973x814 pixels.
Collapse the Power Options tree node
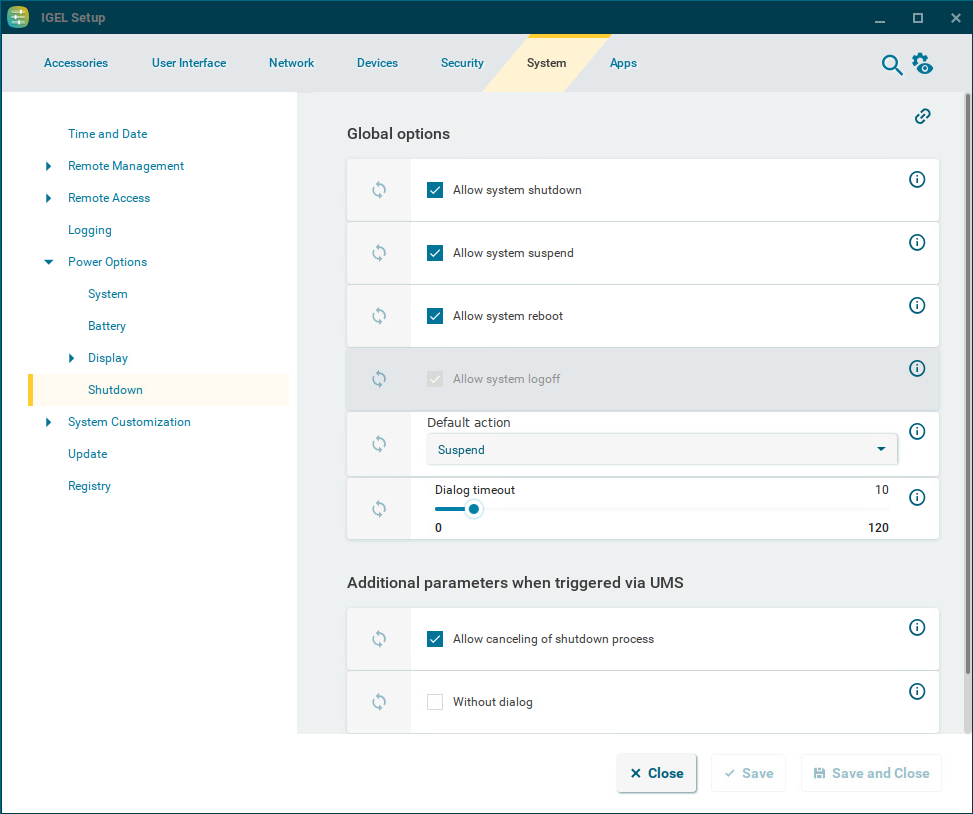pos(49,262)
